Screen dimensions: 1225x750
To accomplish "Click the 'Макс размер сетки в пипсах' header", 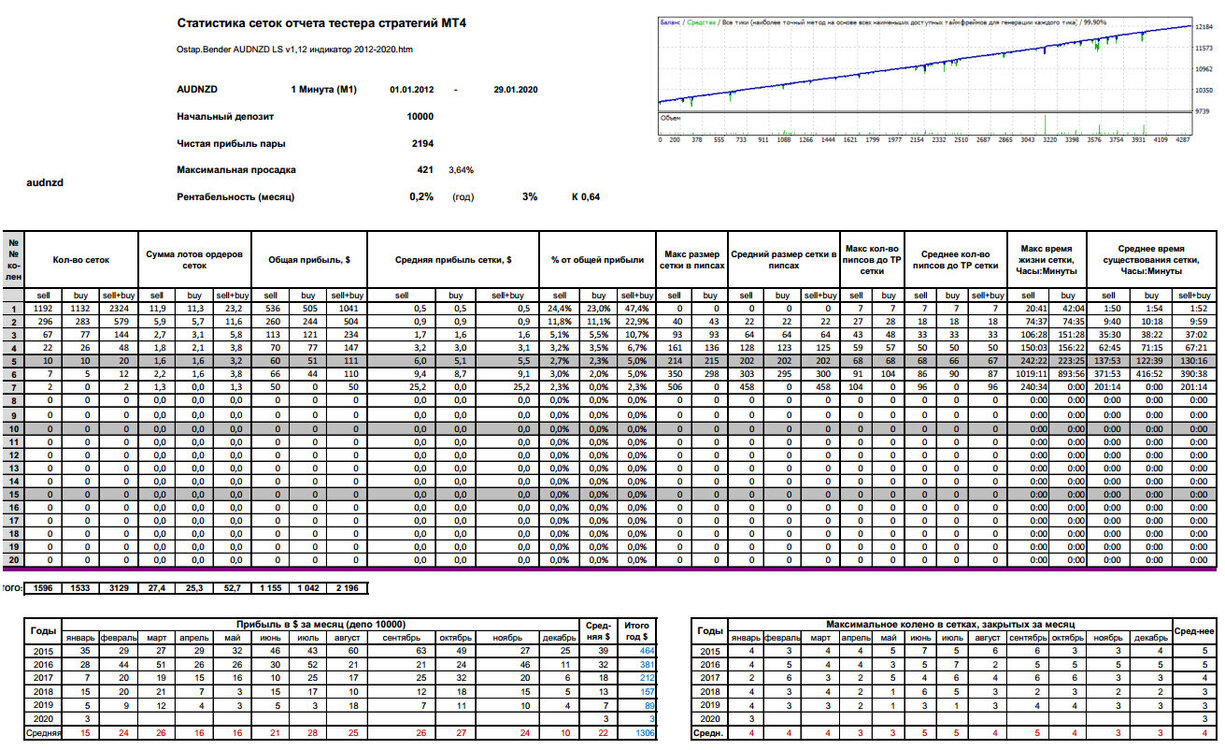I will pyautogui.click(x=691, y=259).
